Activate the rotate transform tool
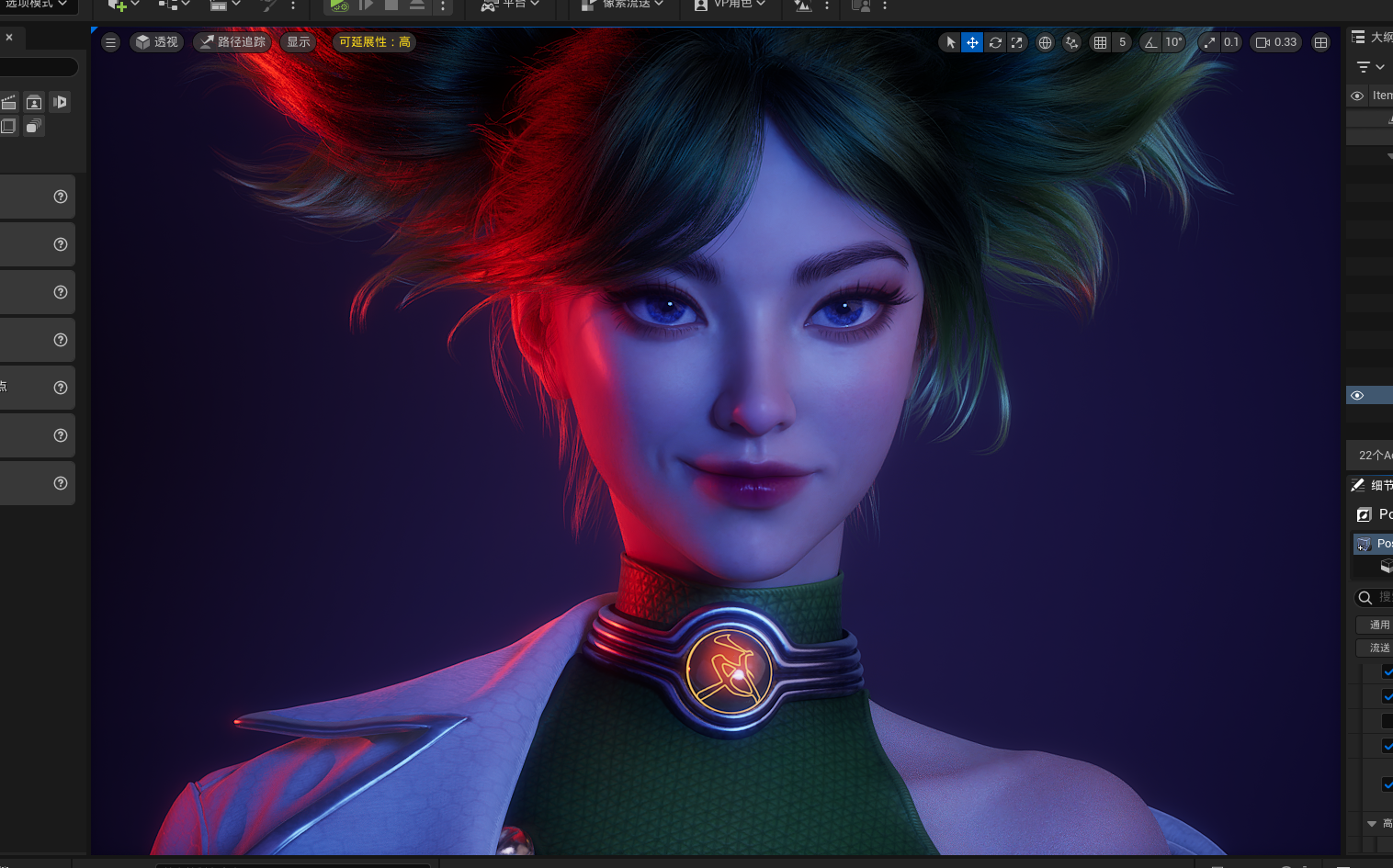This screenshot has height=868, width=1393. coord(995,42)
